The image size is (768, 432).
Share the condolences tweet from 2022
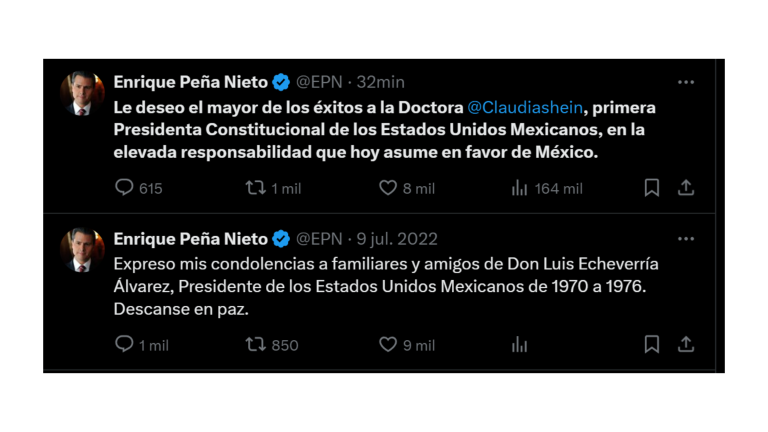coord(686,344)
